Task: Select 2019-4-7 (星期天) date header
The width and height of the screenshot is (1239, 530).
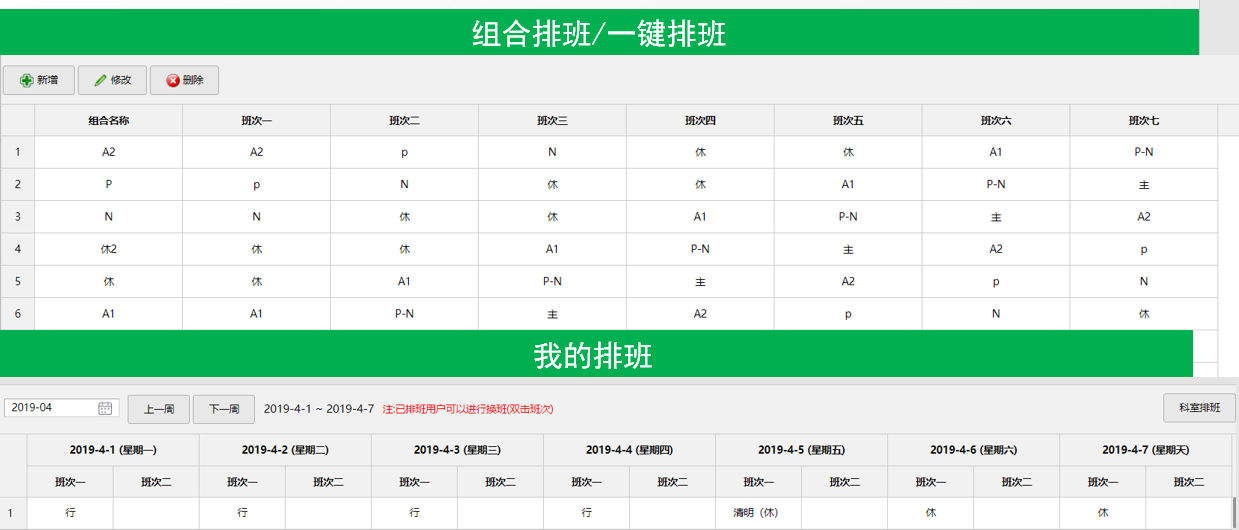Action: [1146, 450]
